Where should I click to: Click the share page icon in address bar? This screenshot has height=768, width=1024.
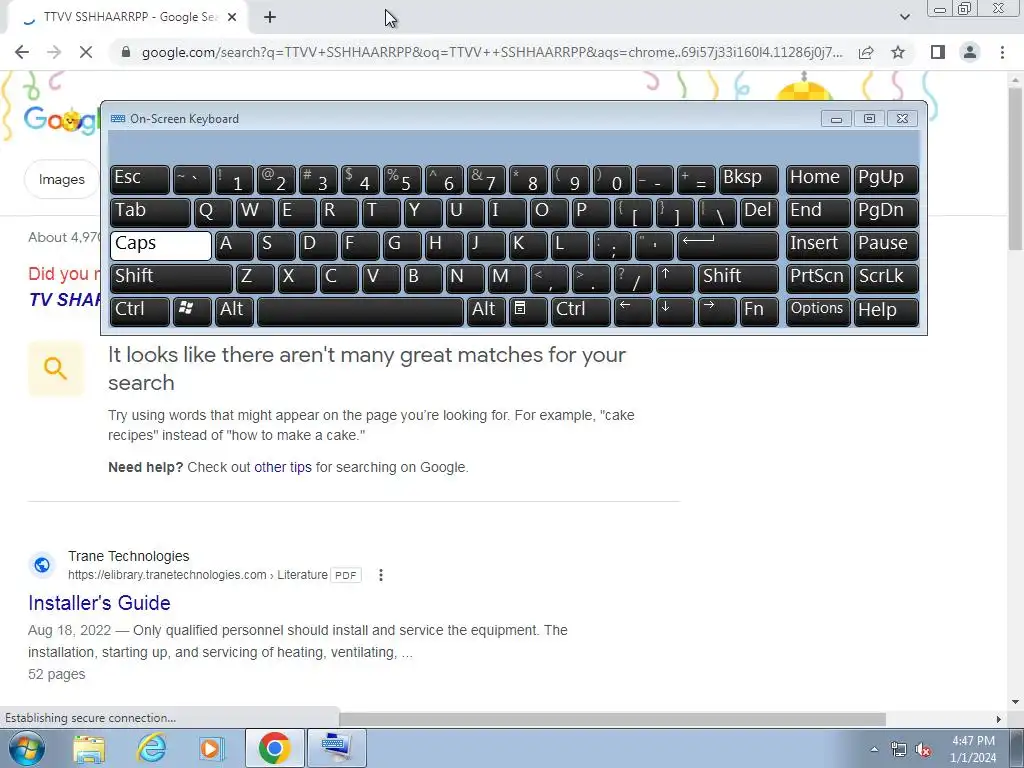[866, 52]
